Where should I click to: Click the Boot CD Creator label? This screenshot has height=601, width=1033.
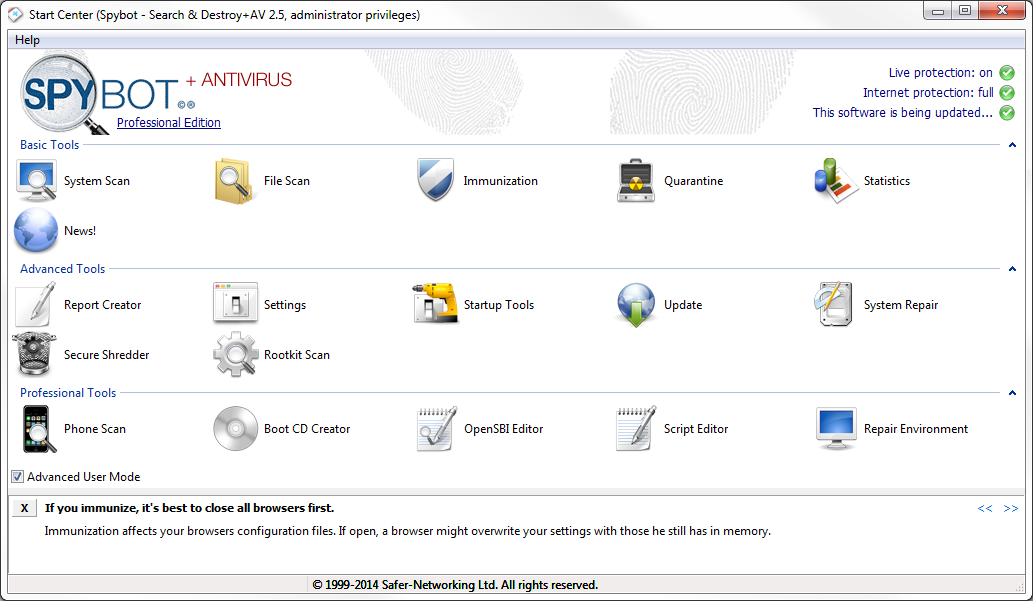[x=307, y=429]
